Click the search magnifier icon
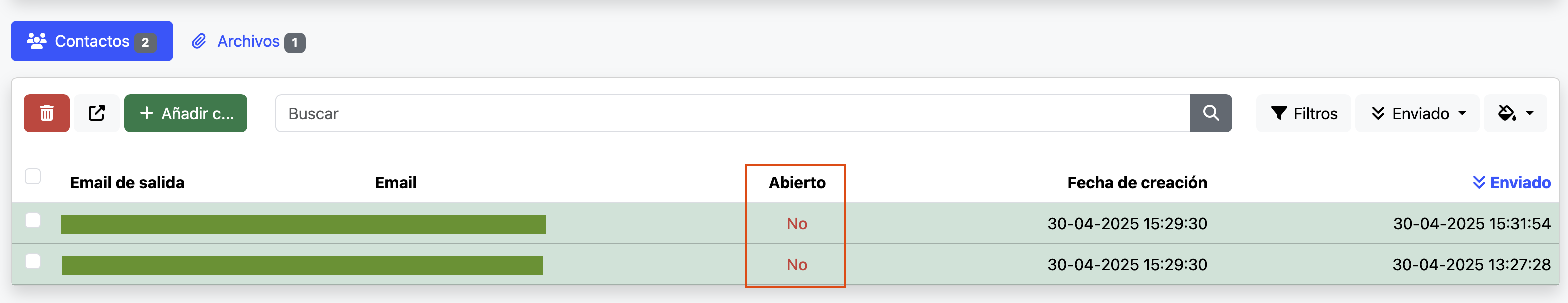This screenshot has width=1568, height=303. [1211, 113]
